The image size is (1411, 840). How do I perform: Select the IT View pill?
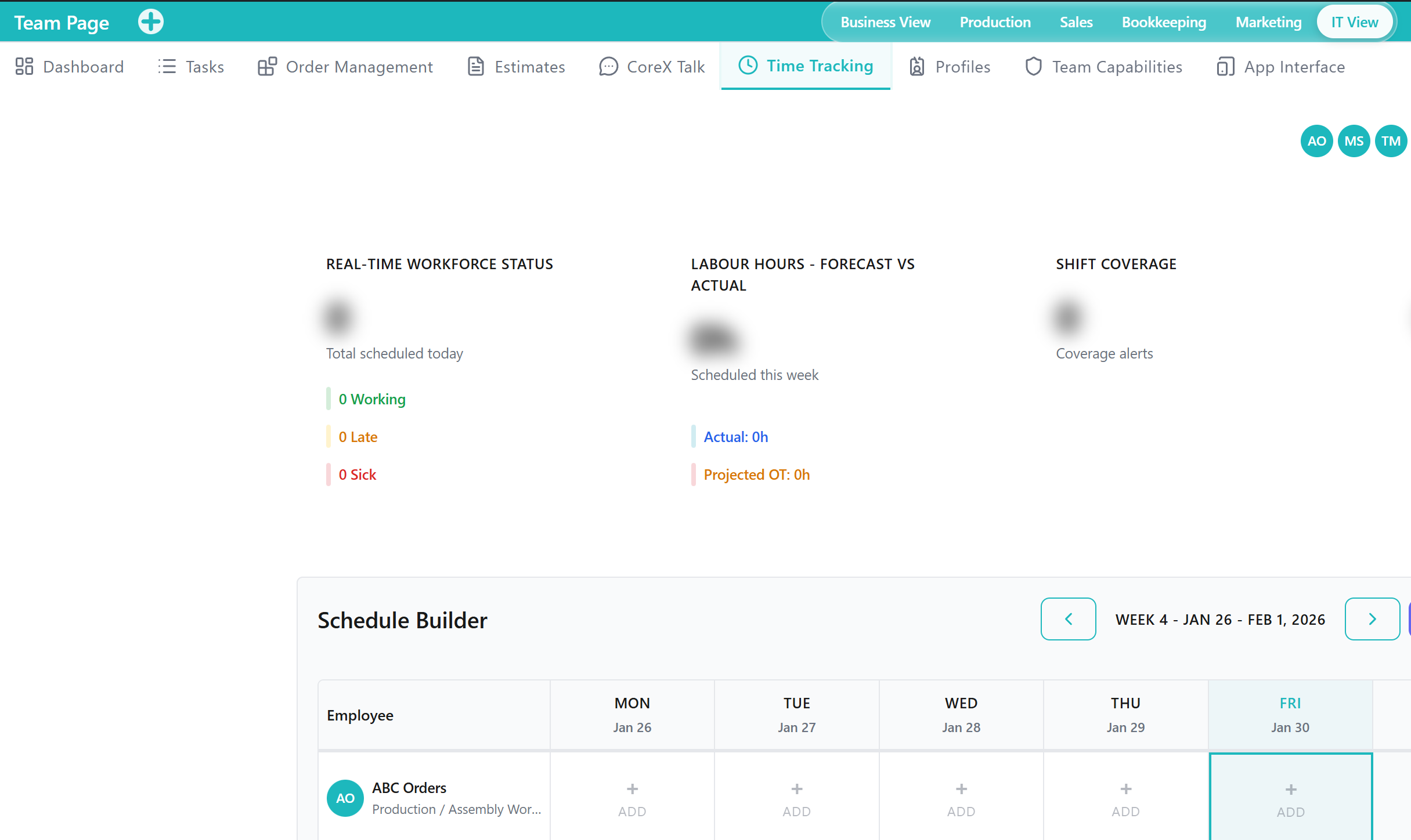point(1354,22)
